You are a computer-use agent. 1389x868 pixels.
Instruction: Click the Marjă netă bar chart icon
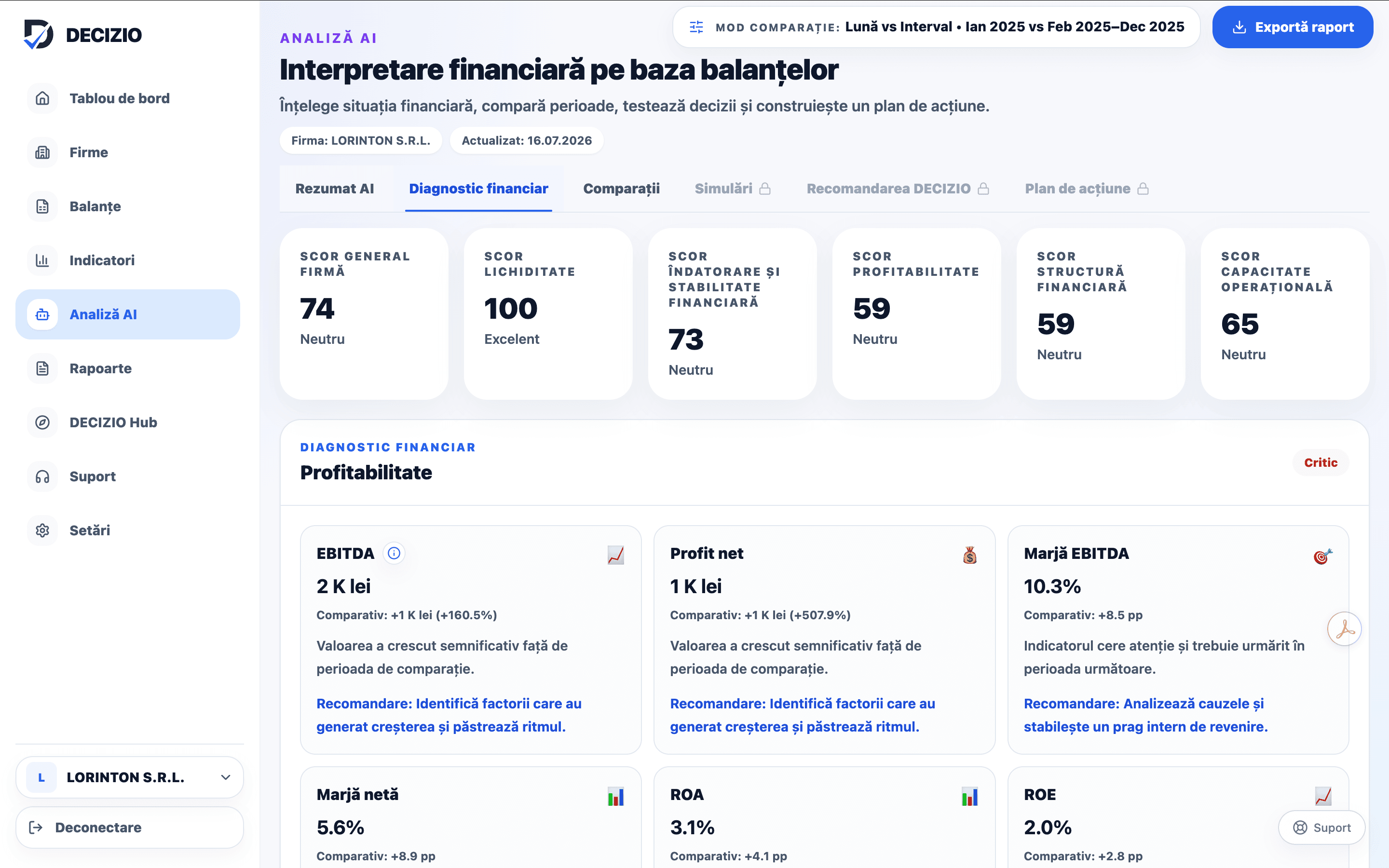pos(615,796)
